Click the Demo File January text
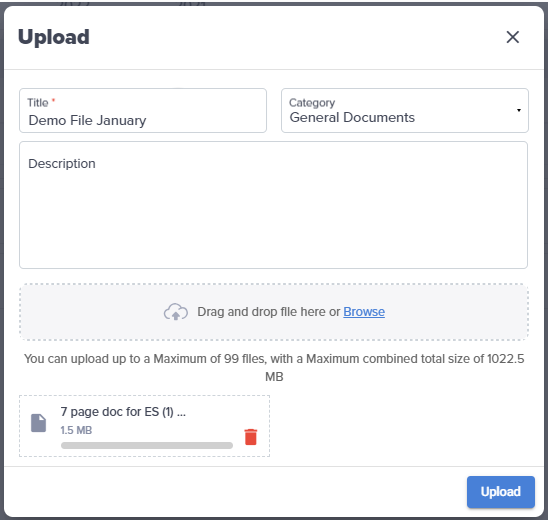Viewport: 548px width, 520px height. point(87,121)
